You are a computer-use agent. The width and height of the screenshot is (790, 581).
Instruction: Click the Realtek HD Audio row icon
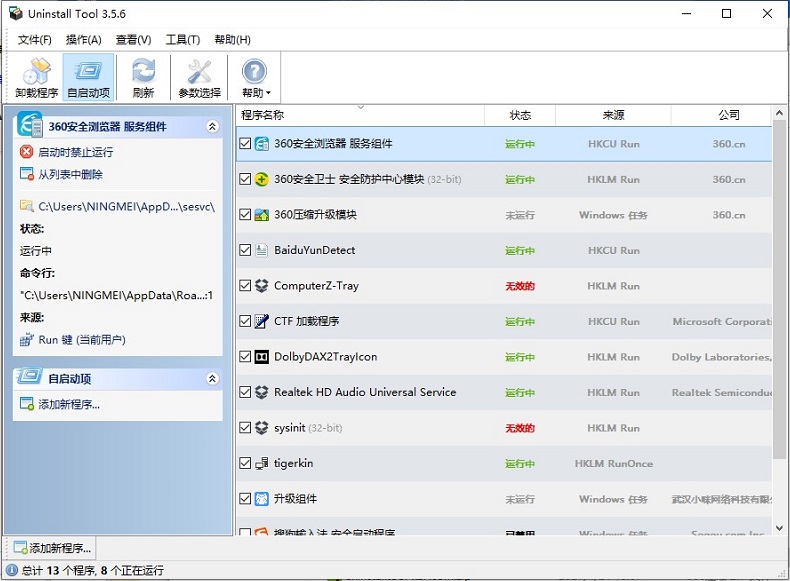point(261,392)
